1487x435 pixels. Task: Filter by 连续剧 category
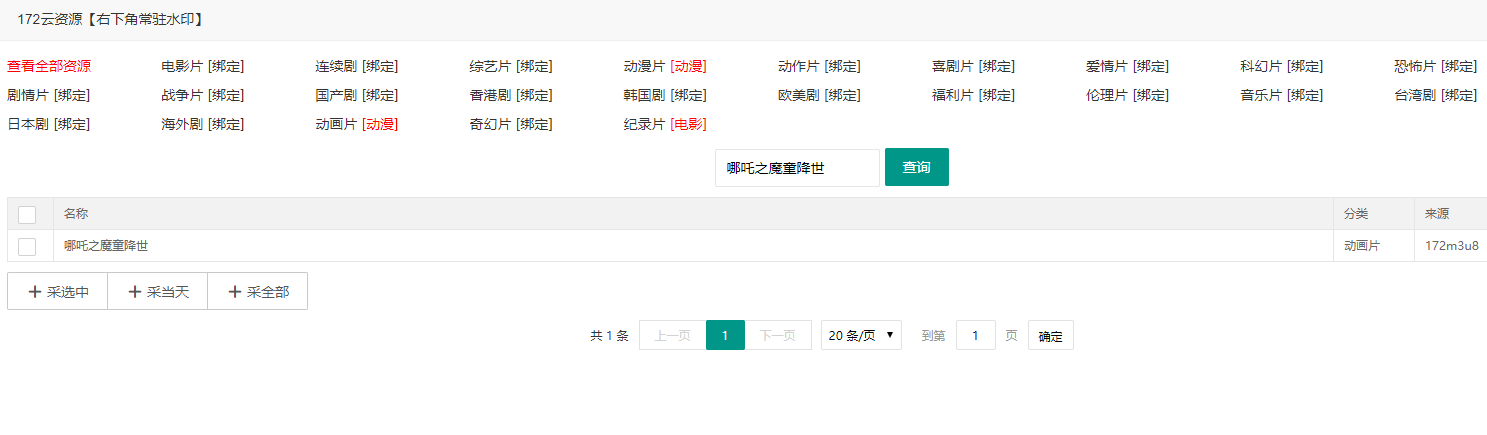[x=336, y=67]
